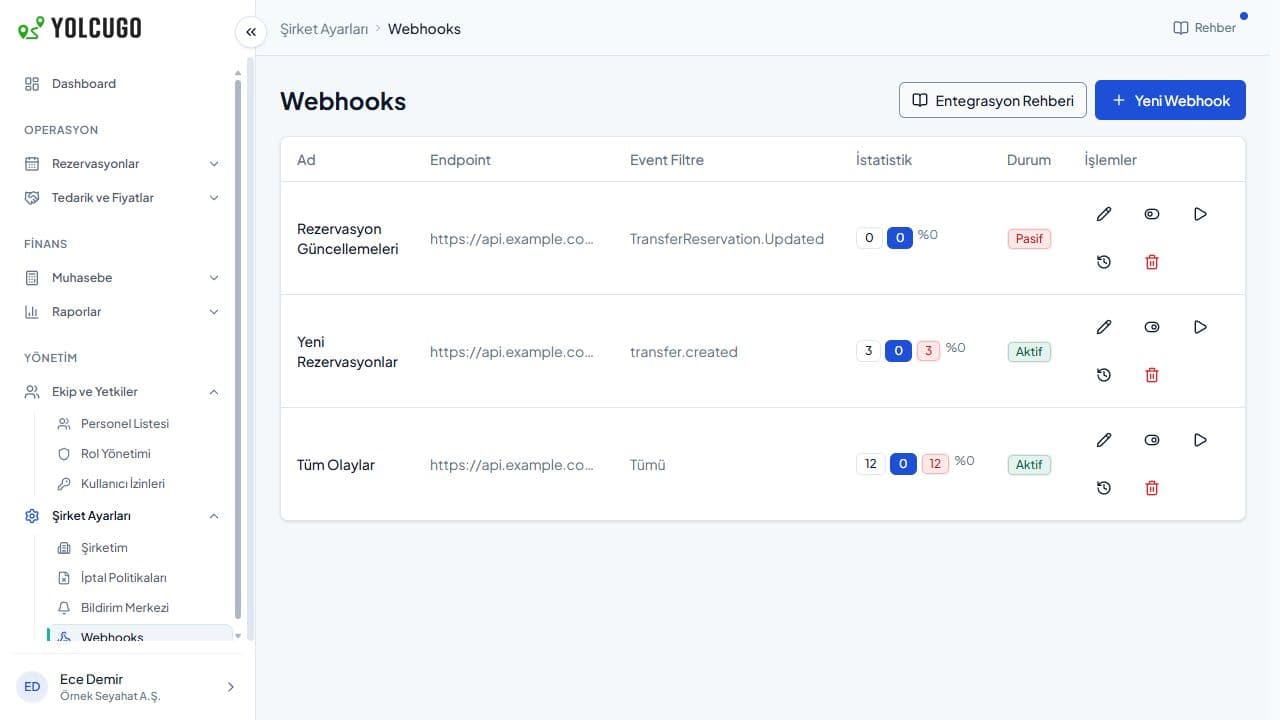Open the Şirketim settings page
The image size is (1280, 720).
(x=139, y=548)
